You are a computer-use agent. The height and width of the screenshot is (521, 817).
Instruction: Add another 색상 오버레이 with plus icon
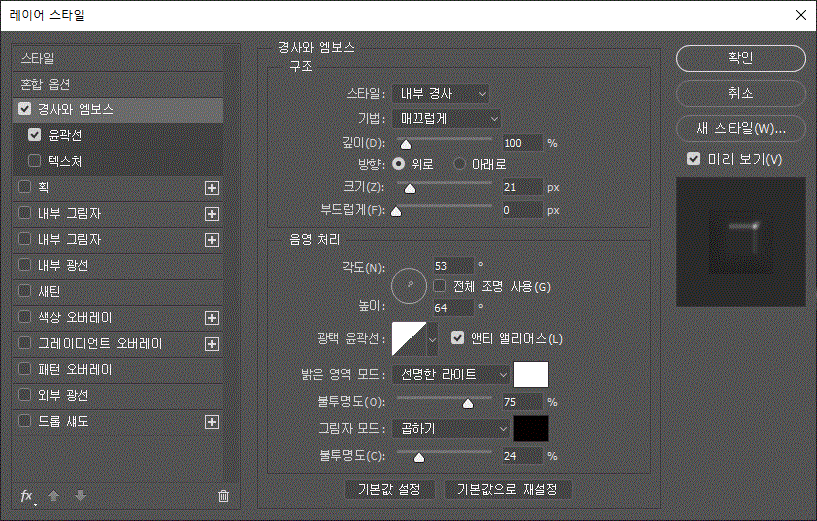pos(212,318)
